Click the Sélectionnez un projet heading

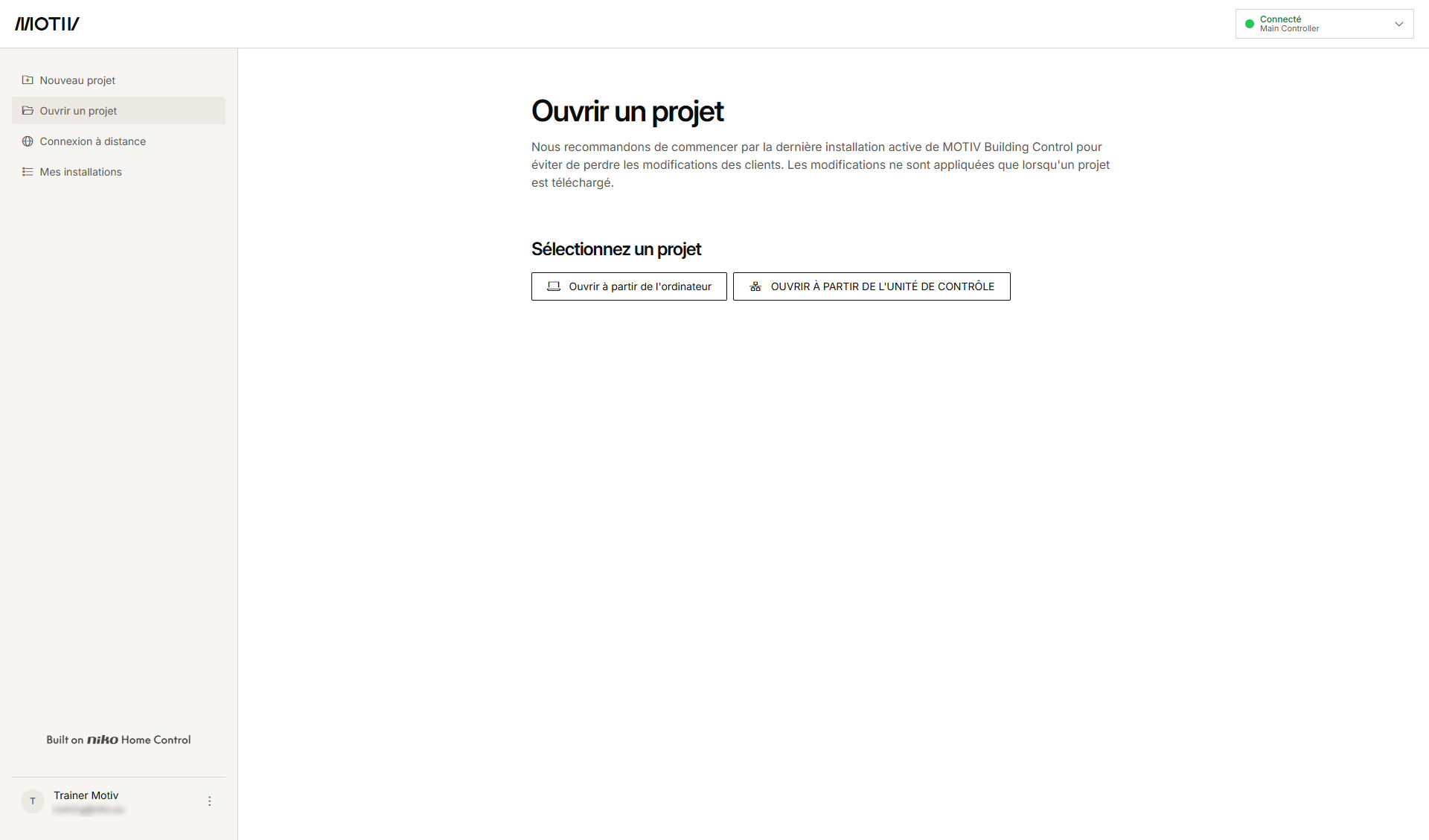coord(616,249)
